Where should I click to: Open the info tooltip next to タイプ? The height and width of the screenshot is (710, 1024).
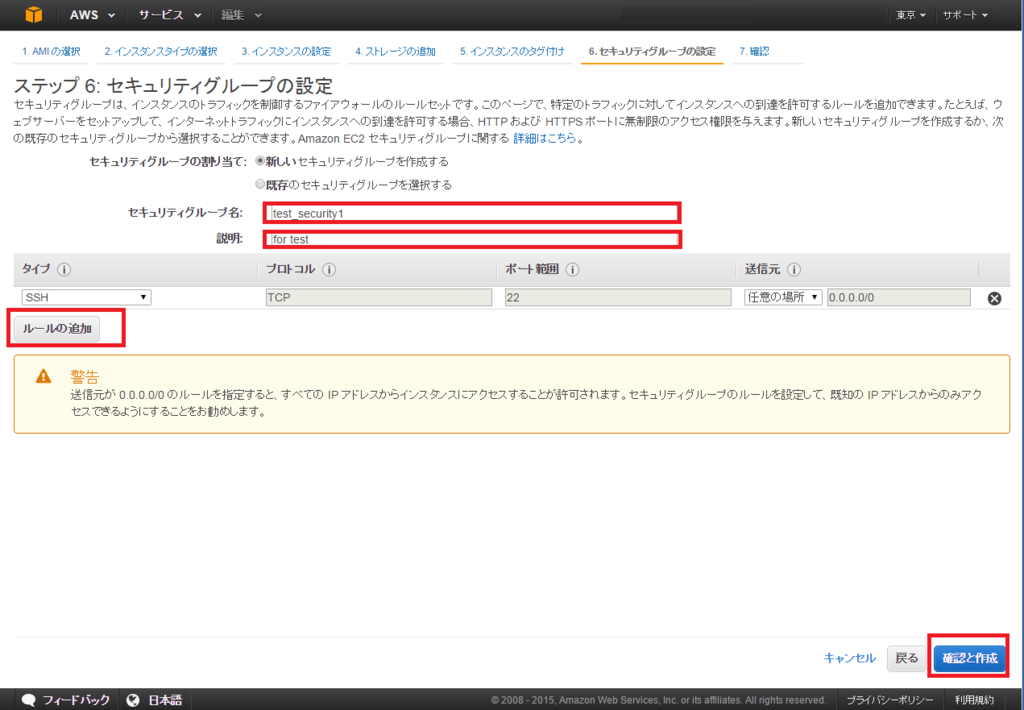point(62,270)
